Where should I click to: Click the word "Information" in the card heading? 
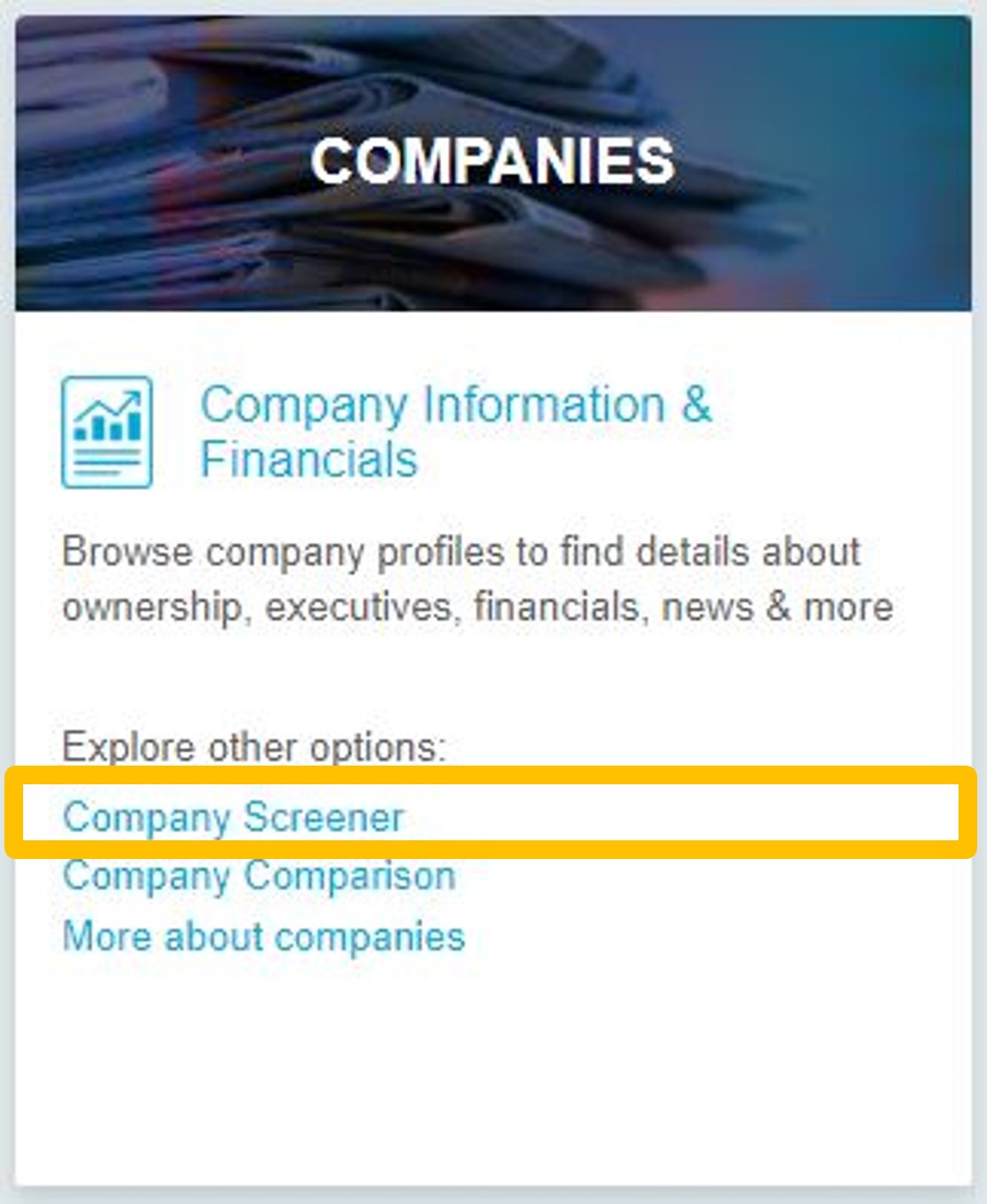544,405
